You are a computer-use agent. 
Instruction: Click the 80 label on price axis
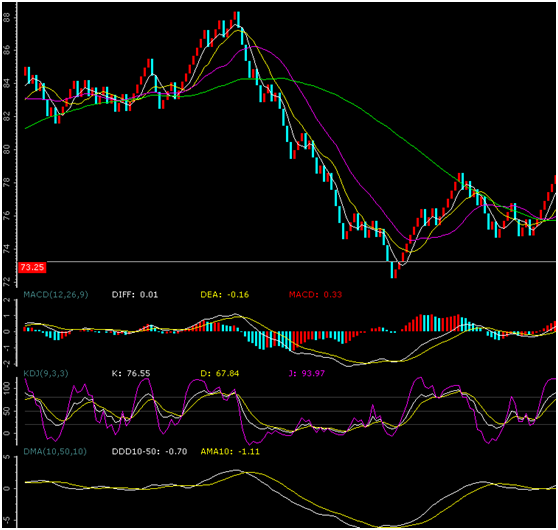pos(7,149)
